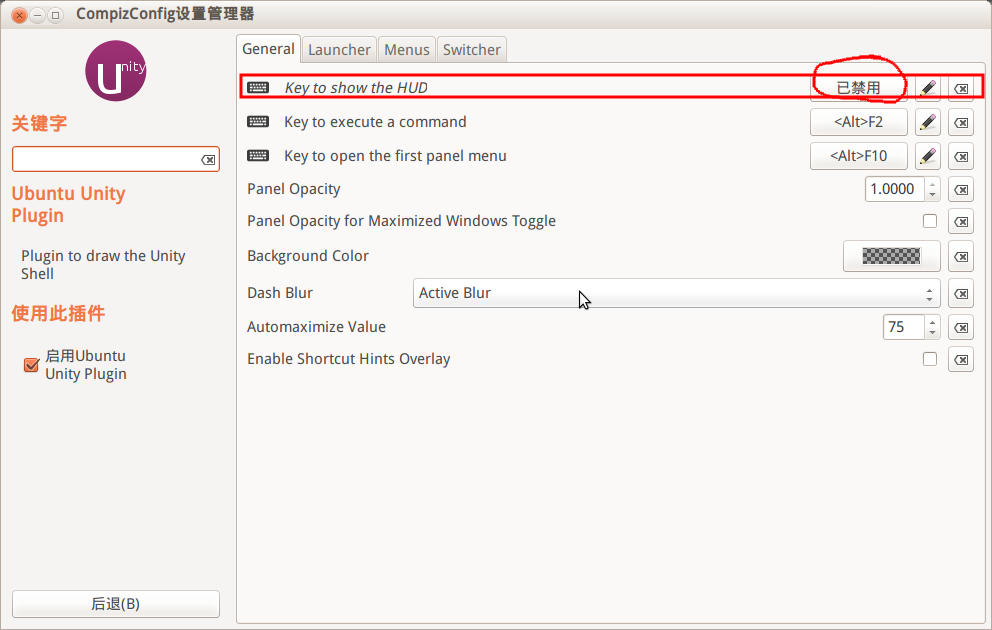Viewport: 992px width, 630px height.
Task: Uncheck the 启用Ubuntu Unity Plugin checkbox
Action: point(31,365)
